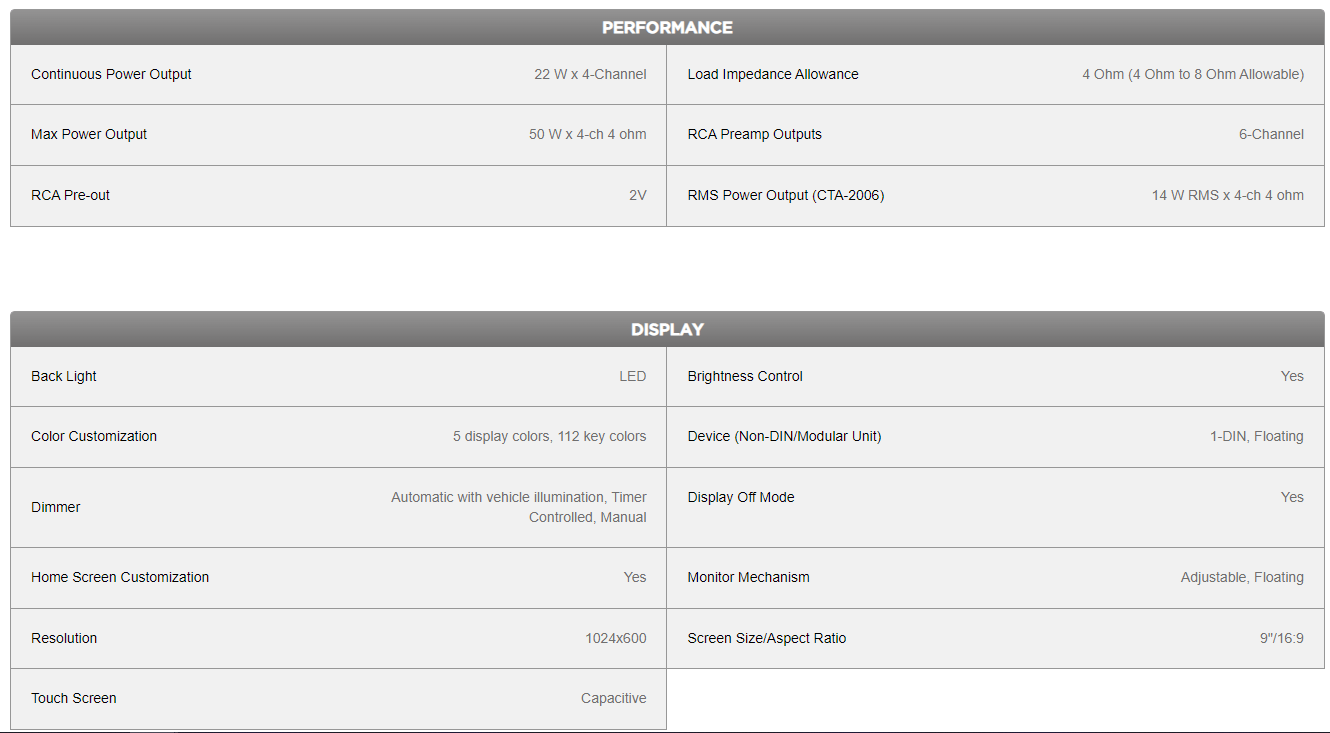Click the Monitor Mechanism label
The image size is (1330, 733).
(x=748, y=577)
